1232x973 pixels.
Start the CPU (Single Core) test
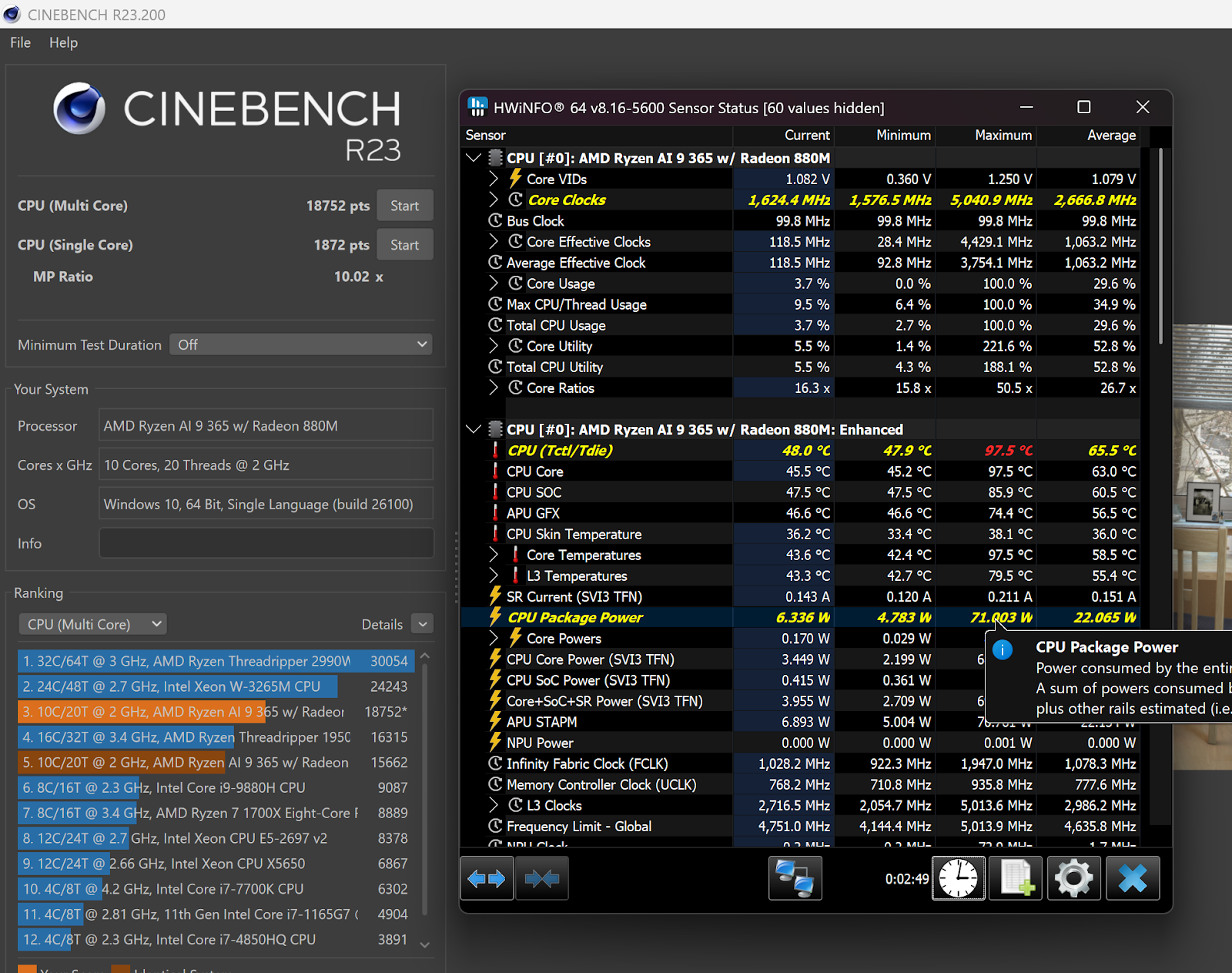pos(405,245)
